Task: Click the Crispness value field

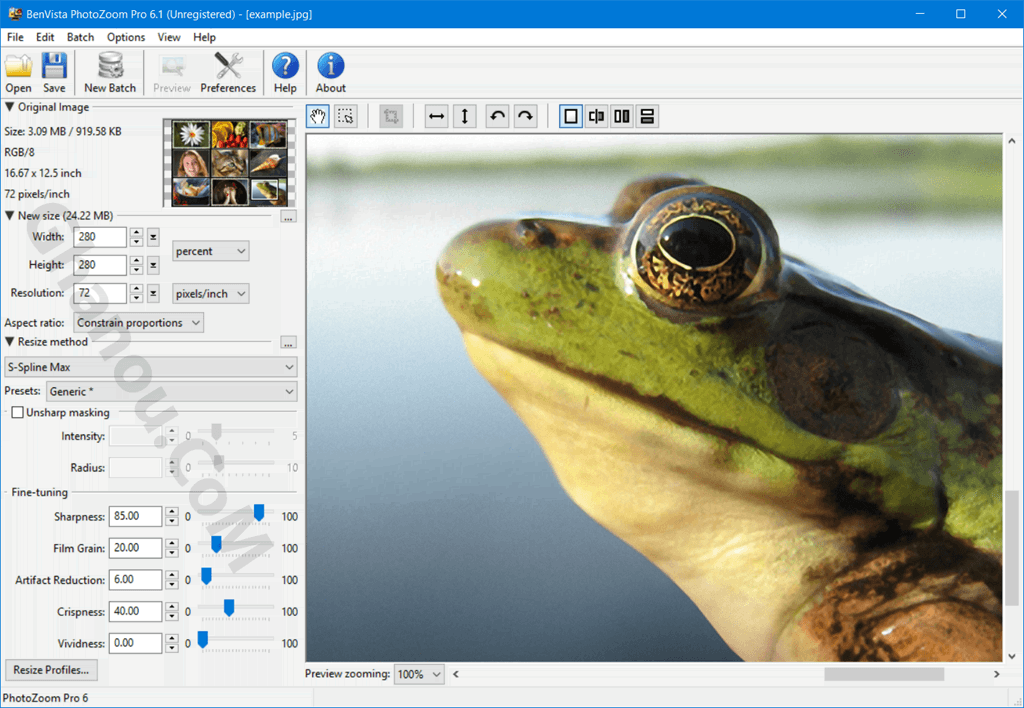Action: (x=135, y=612)
